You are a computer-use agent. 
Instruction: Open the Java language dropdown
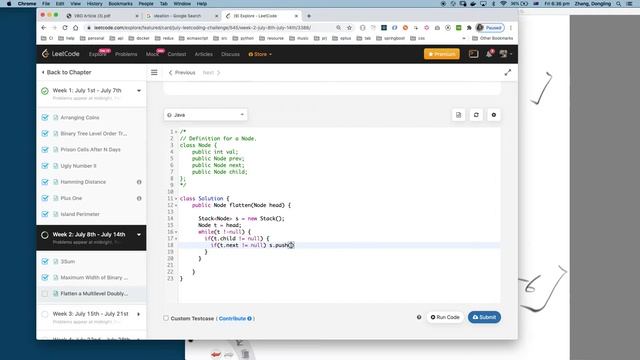click(205, 115)
